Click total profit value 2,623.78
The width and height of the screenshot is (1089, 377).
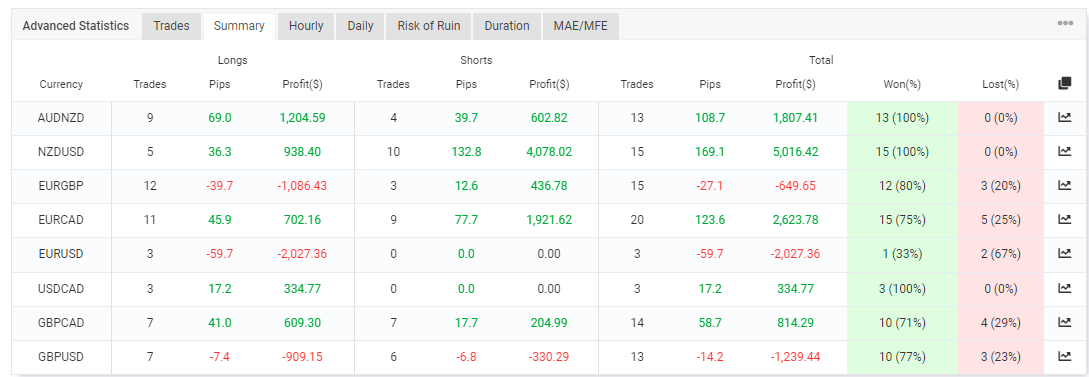point(795,220)
